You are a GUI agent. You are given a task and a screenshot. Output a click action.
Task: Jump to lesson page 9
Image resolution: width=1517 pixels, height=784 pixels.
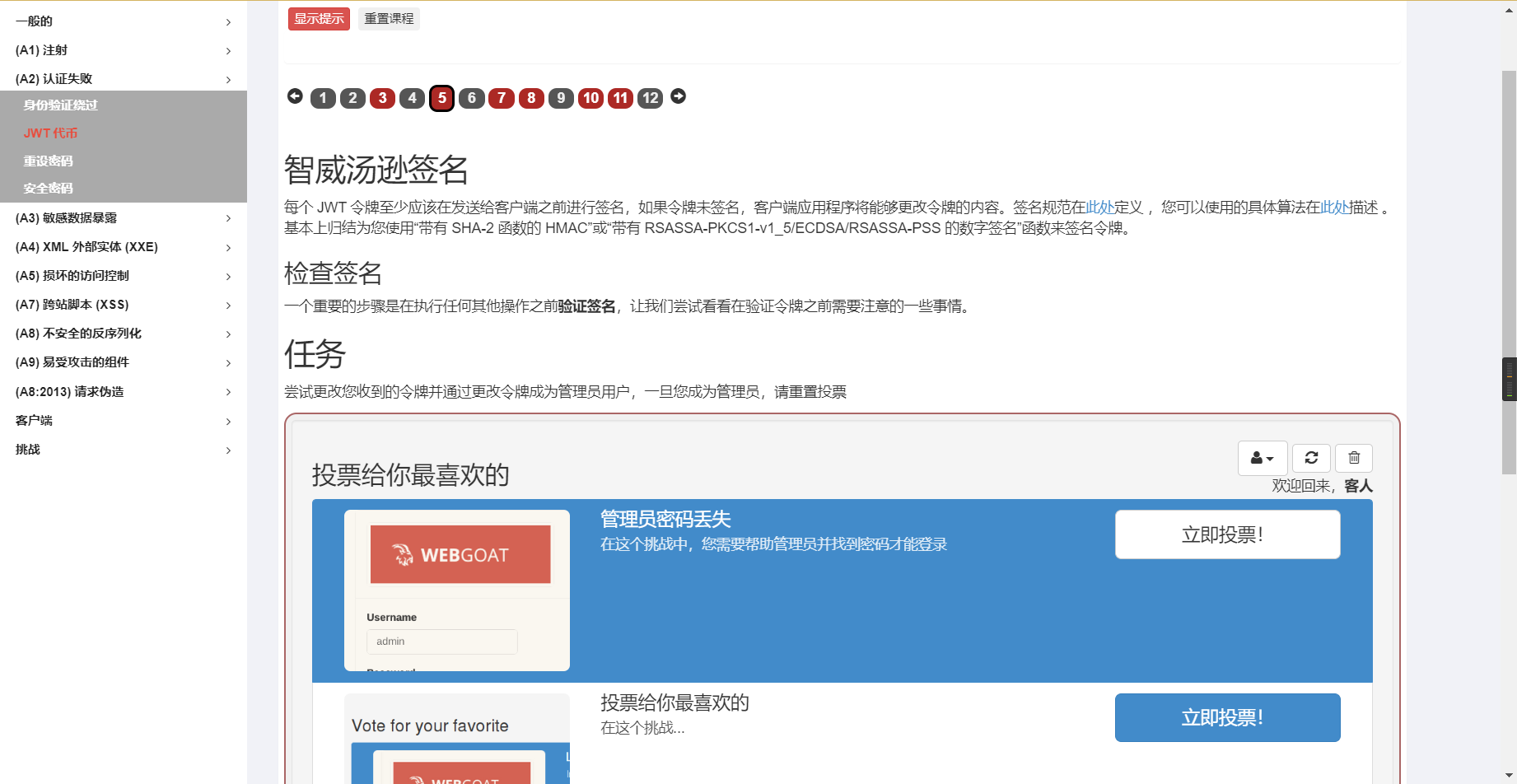tap(561, 98)
